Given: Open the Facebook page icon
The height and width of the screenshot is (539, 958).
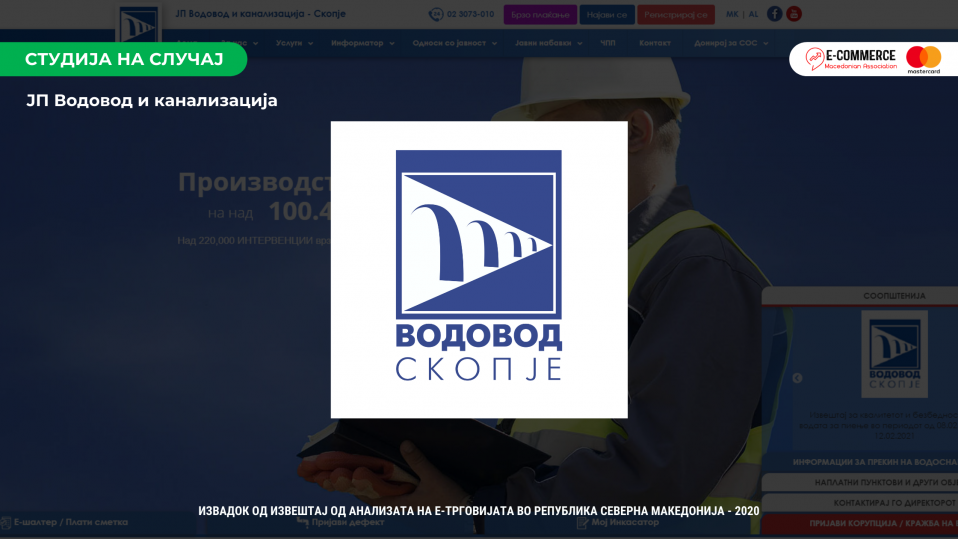Looking at the screenshot, I should tap(774, 14).
